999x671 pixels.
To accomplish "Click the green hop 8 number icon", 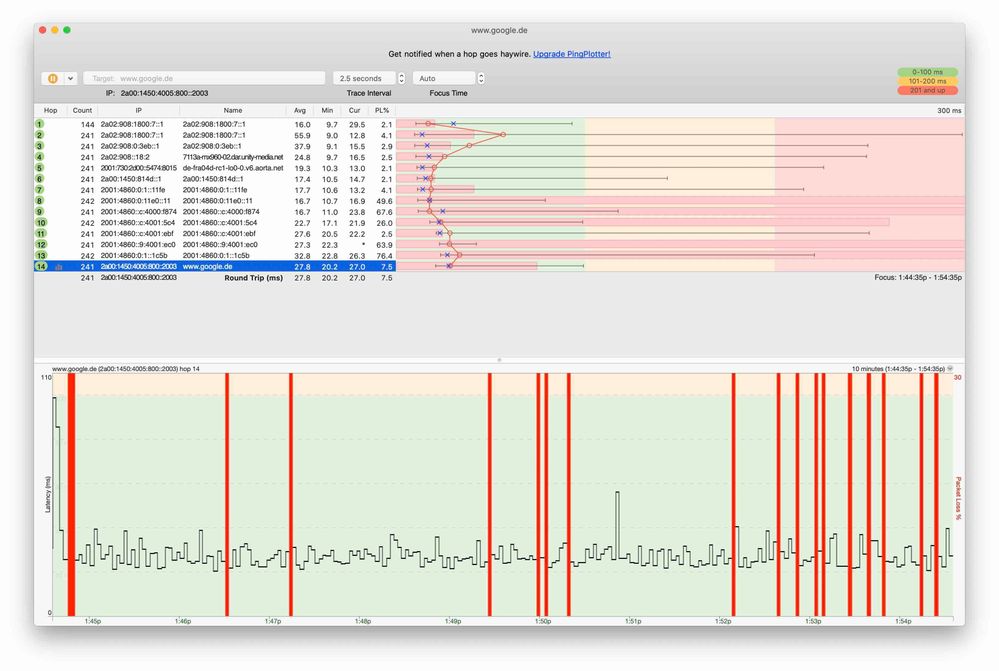I will [40, 201].
